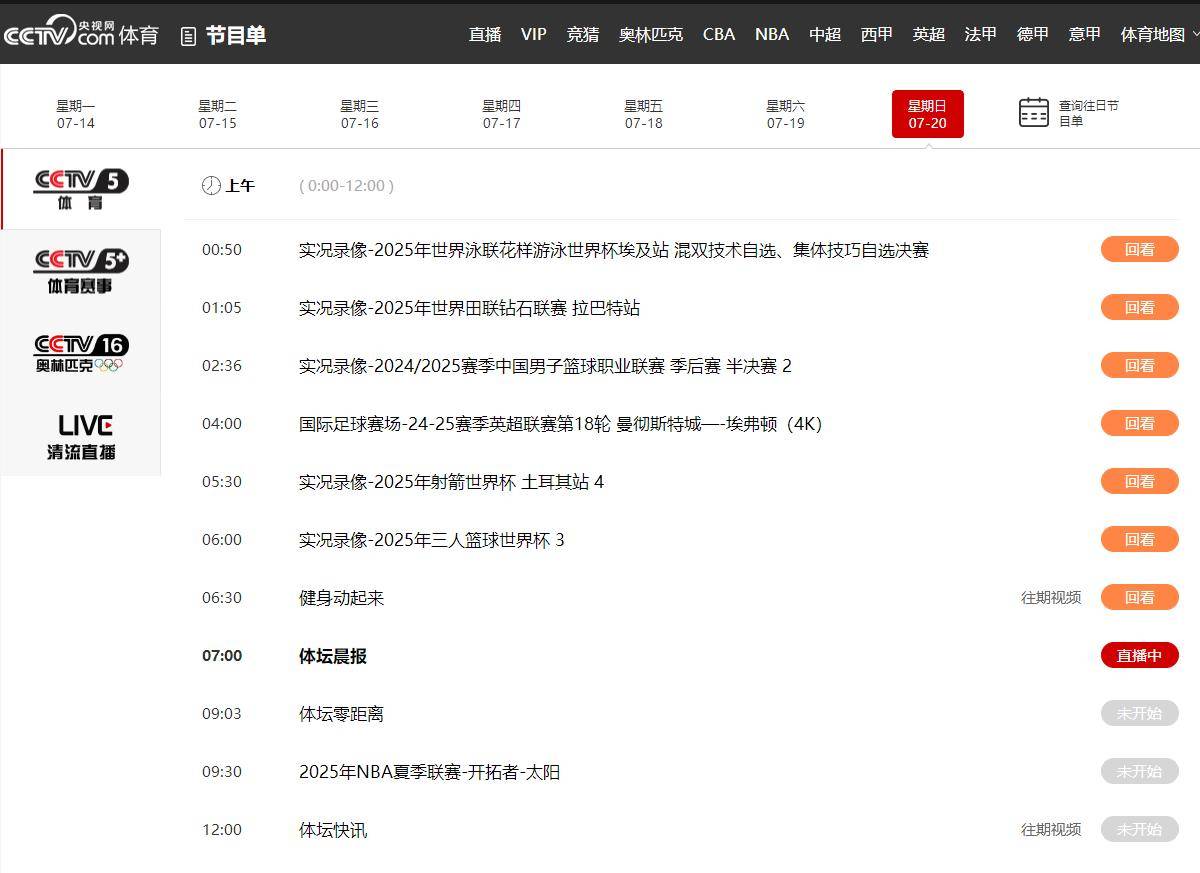Select the CCTV5+ 体育赛事 channel logo
The width and height of the screenshot is (1200, 873).
point(81,271)
